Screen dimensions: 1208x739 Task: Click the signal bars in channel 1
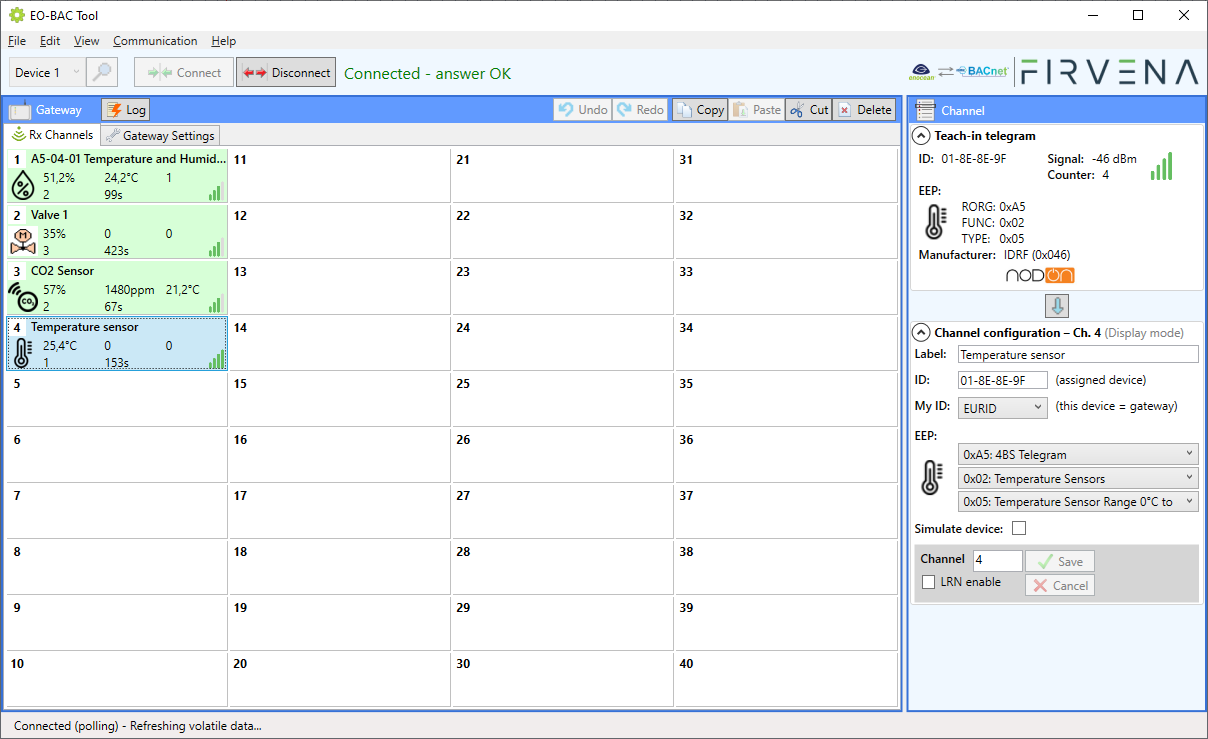pyautogui.click(x=215, y=193)
